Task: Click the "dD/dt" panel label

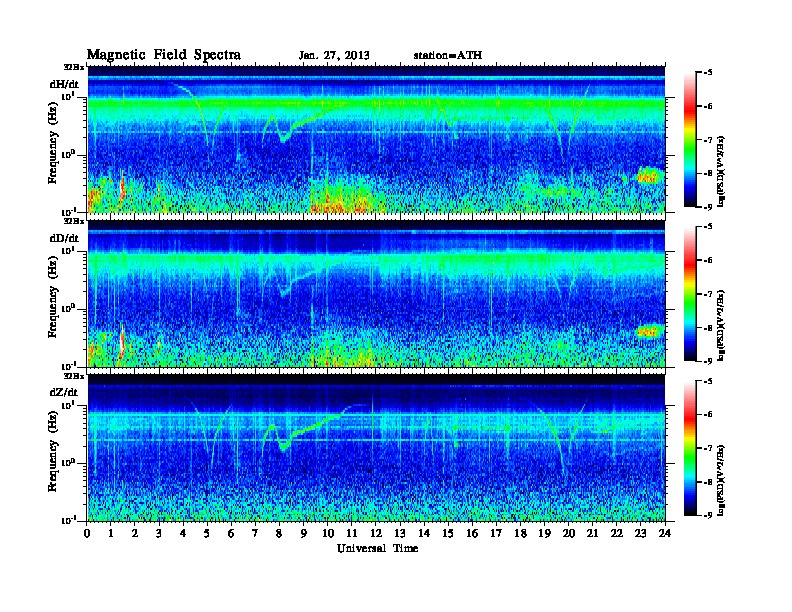Action: pyautogui.click(x=64, y=238)
